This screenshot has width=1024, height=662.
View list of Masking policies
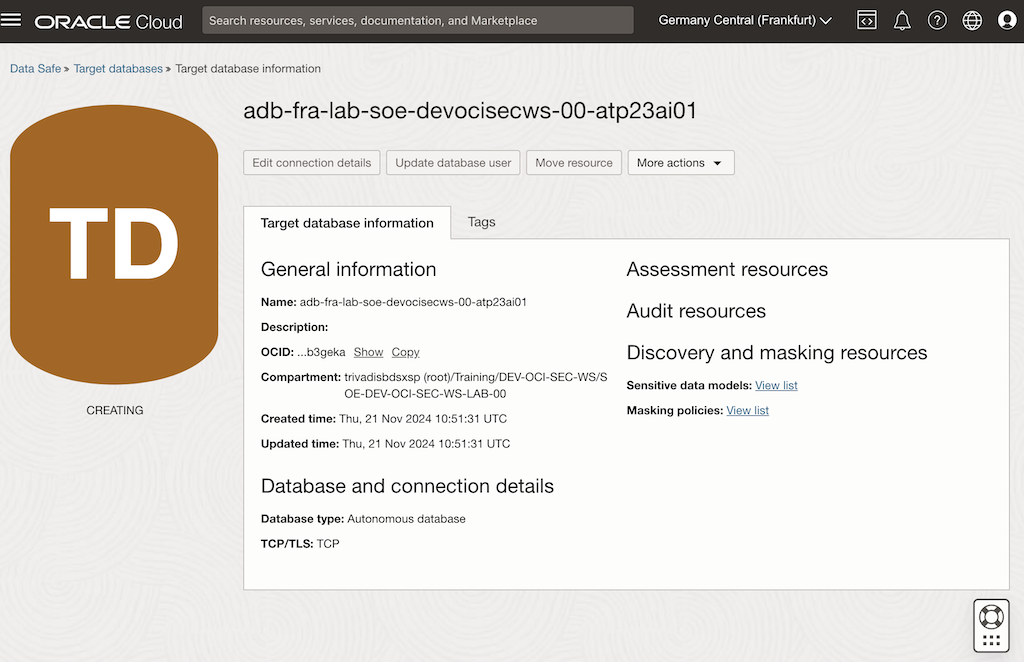pyautogui.click(x=747, y=410)
